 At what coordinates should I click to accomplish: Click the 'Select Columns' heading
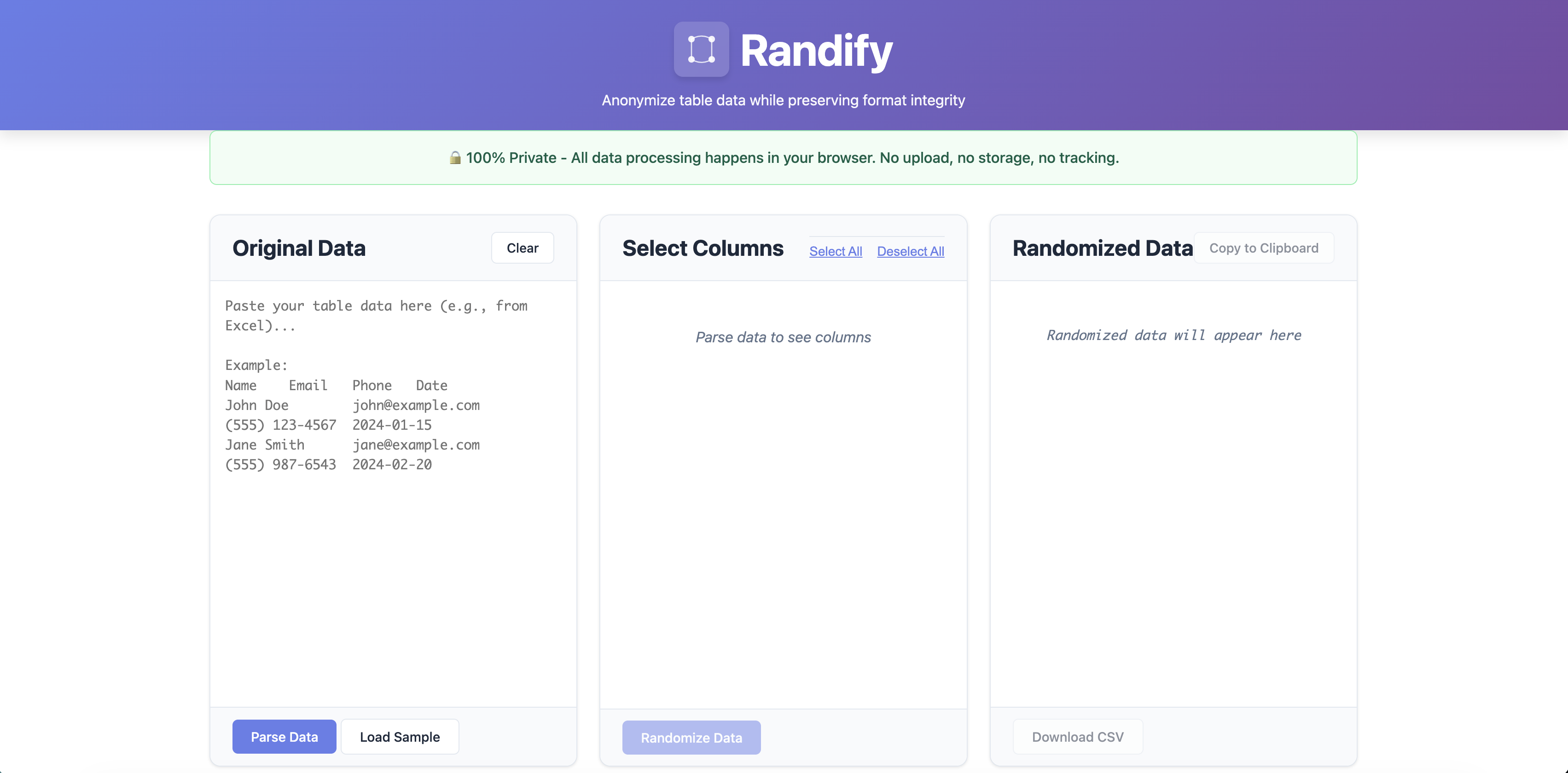703,248
